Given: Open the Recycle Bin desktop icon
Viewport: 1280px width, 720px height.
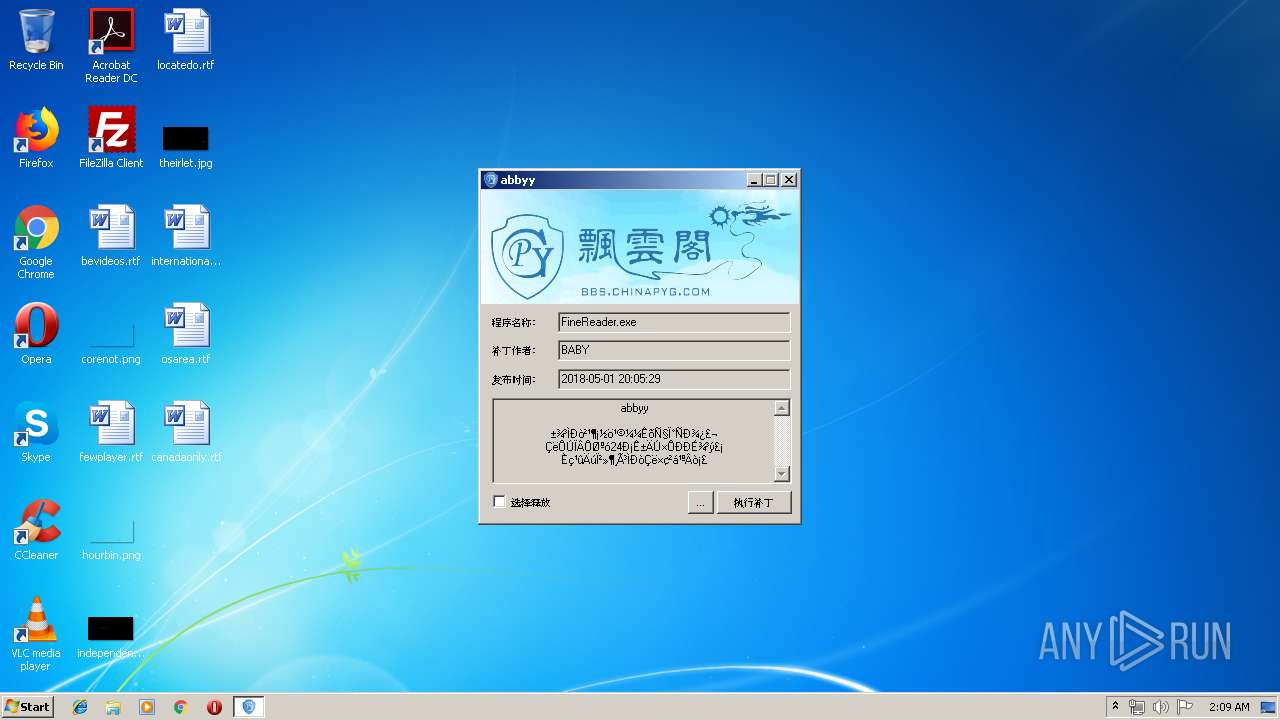Looking at the screenshot, I should [x=36, y=40].
